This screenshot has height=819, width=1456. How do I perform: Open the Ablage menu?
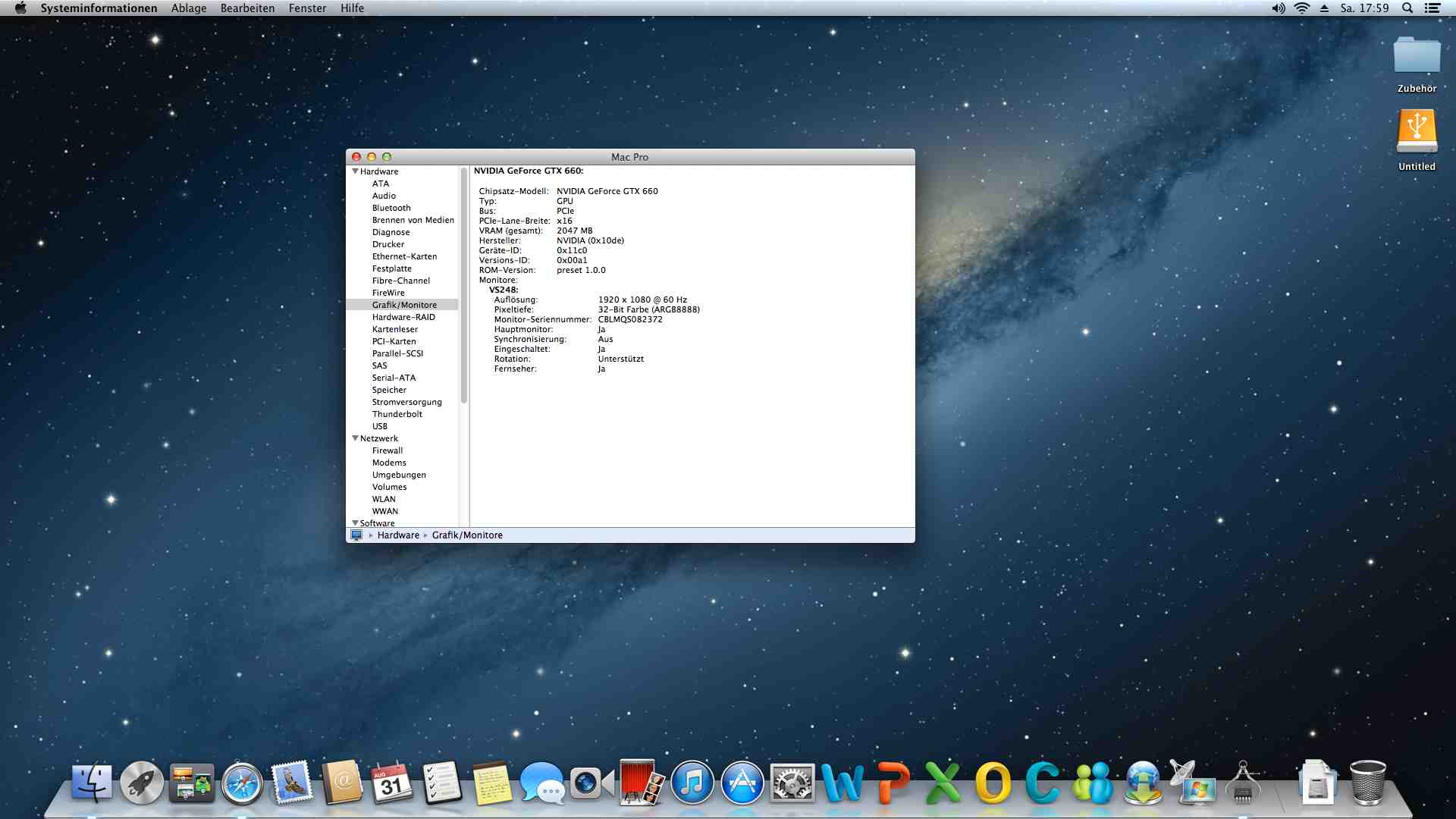pos(189,8)
